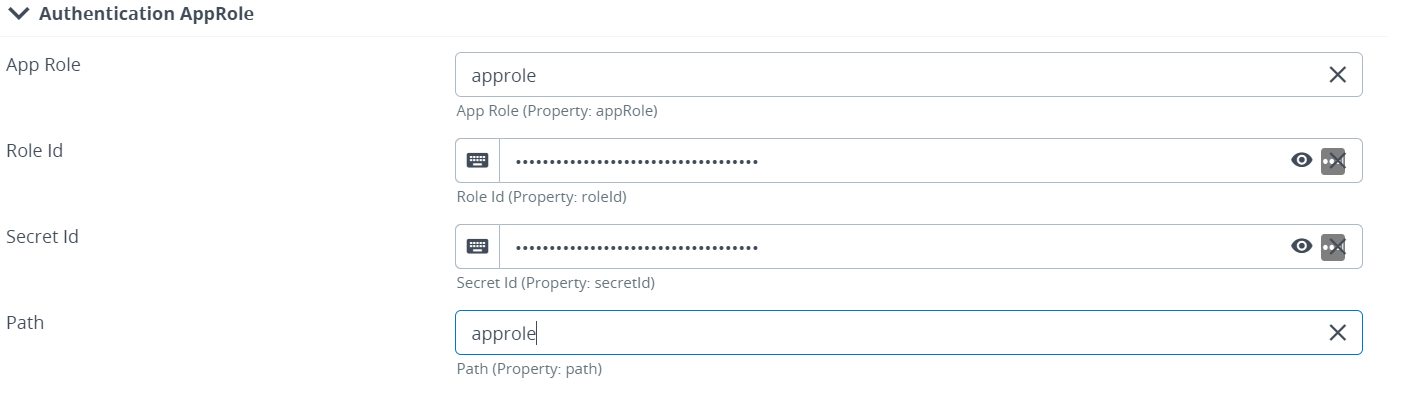1401x395 pixels.
Task: Place the cursor in the Path input
Action: pyautogui.click(x=890, y=333)
